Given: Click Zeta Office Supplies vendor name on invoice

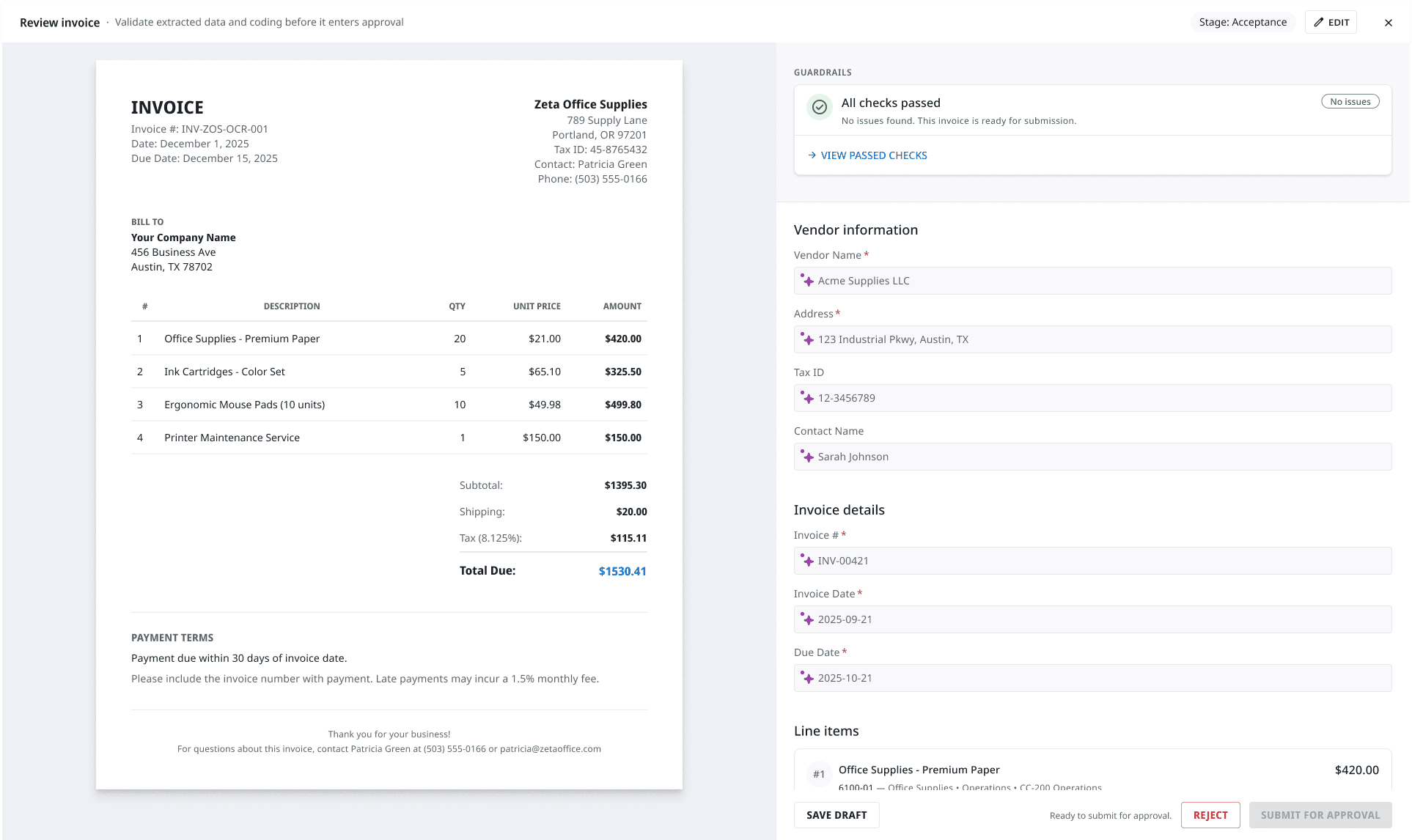Looking at the screenshot, I should 590,104.
